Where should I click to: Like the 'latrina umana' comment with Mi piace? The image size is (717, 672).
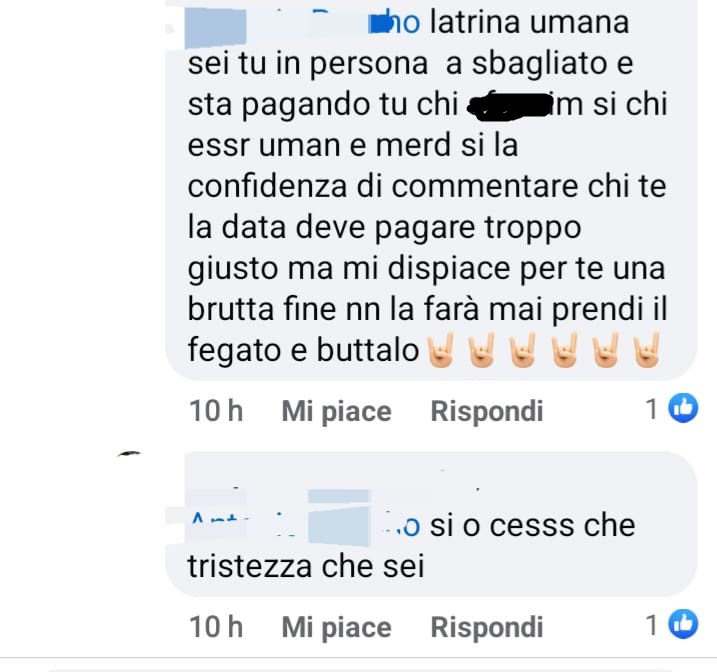tap(337, 411)
